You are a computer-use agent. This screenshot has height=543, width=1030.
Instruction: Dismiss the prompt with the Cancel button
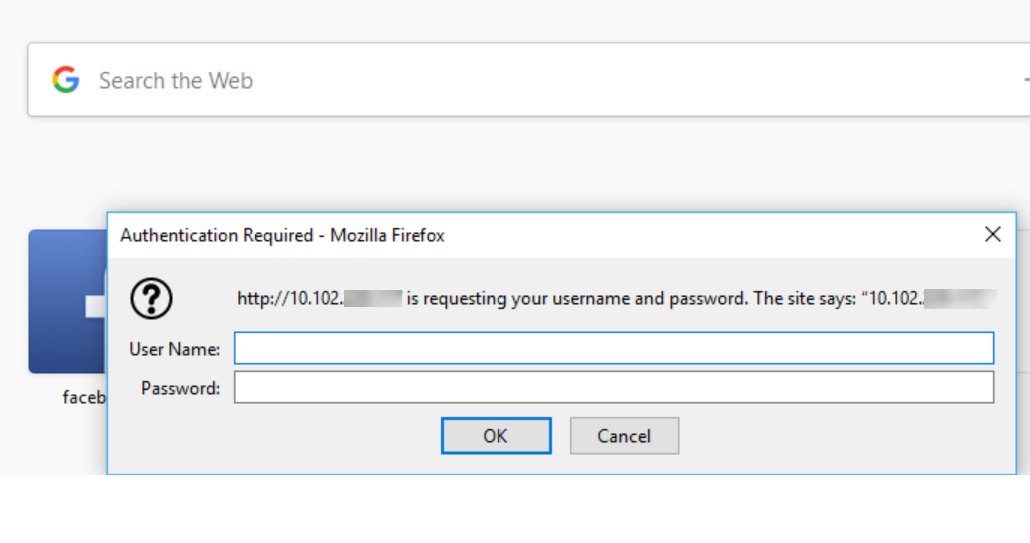pos(624,436)
